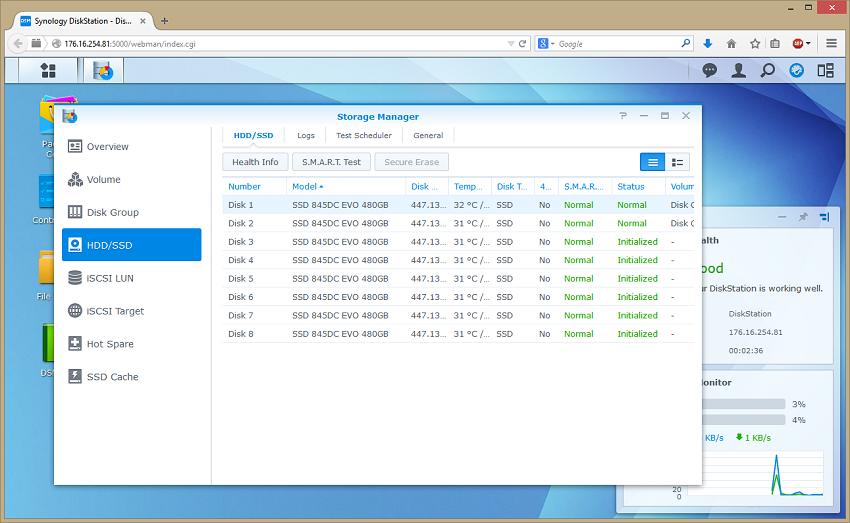The height and width of the screenshot is (523, 850).
Task: Switch to list view layout
Action: pos(652,162)
